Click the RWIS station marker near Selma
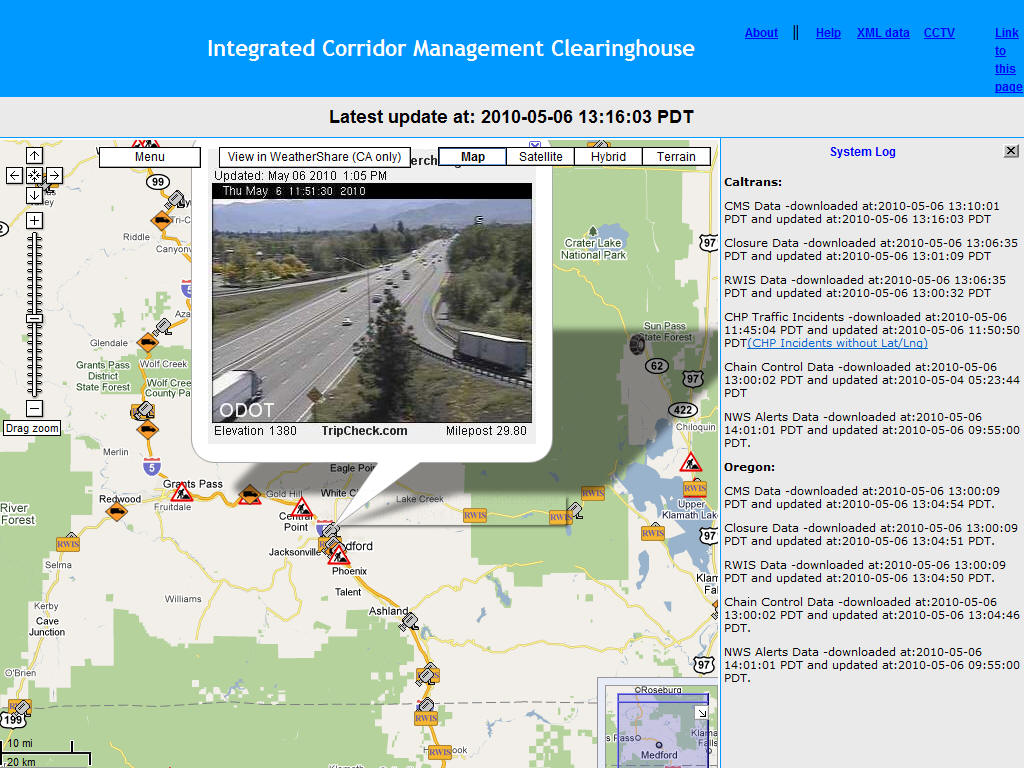Image resolution: width=1024 pixels, height=768 pixels. click(x=68, y=543)
